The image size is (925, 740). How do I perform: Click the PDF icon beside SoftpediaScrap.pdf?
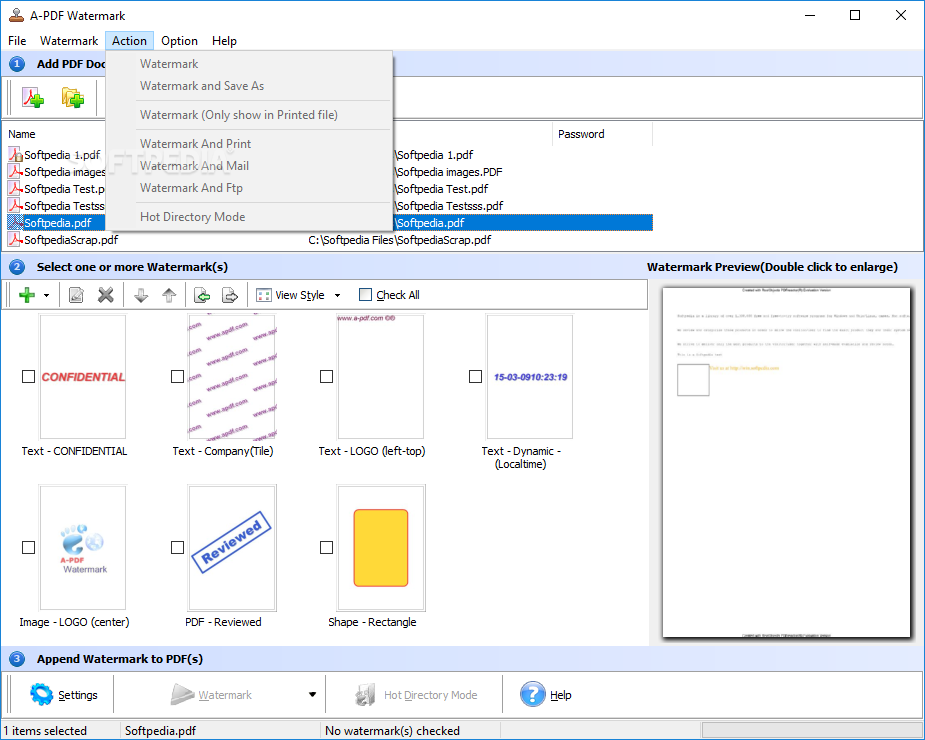click(15, 240)
